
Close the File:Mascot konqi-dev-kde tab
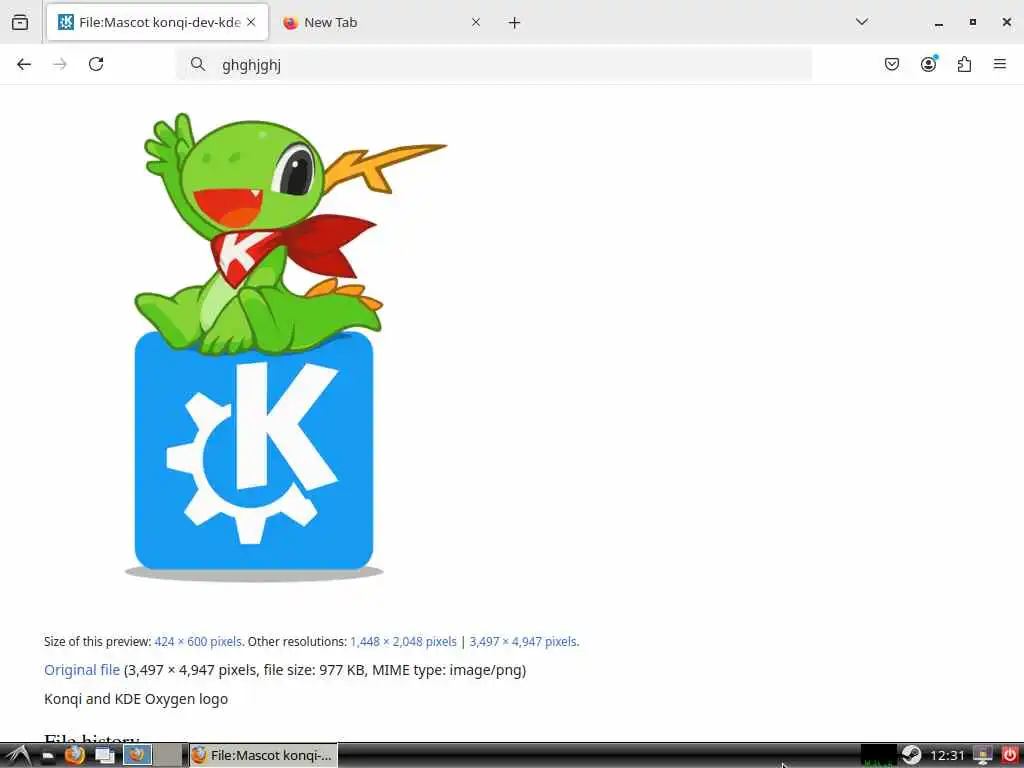pyautogui.click(x=251, y=22)
